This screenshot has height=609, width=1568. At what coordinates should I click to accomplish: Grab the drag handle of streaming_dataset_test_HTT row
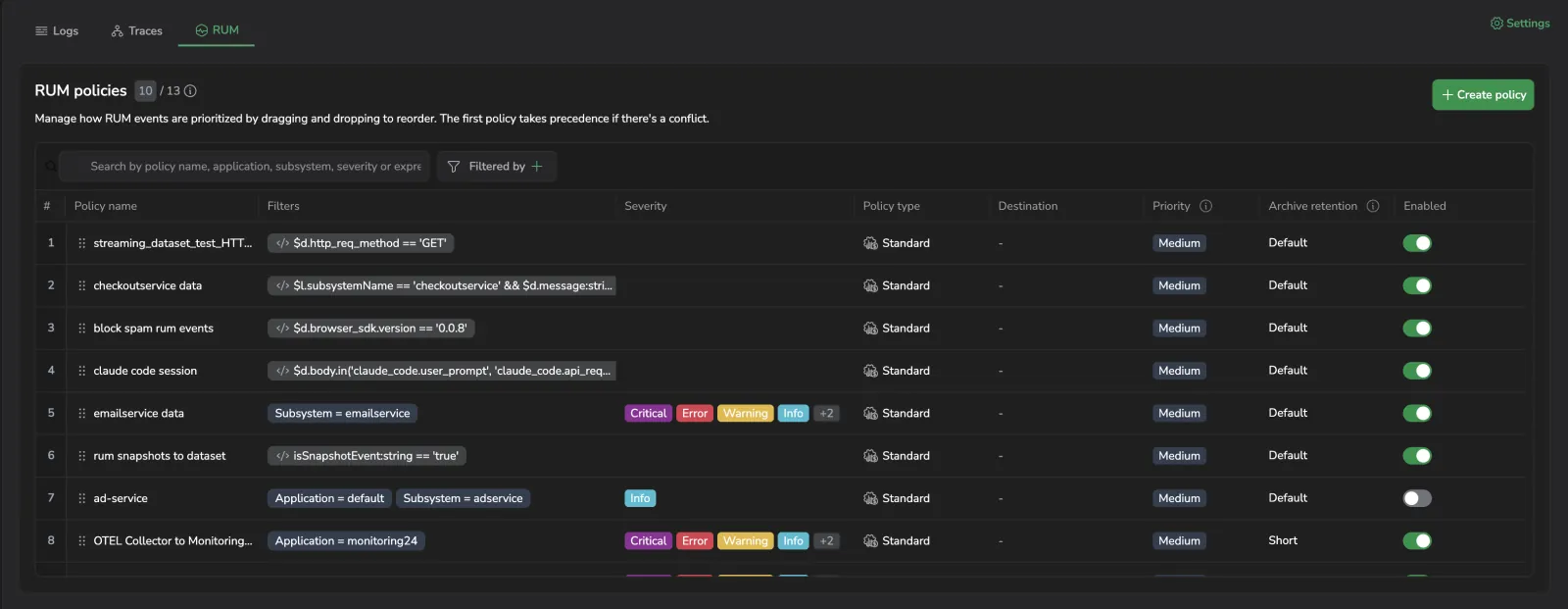tap(81, 243)
